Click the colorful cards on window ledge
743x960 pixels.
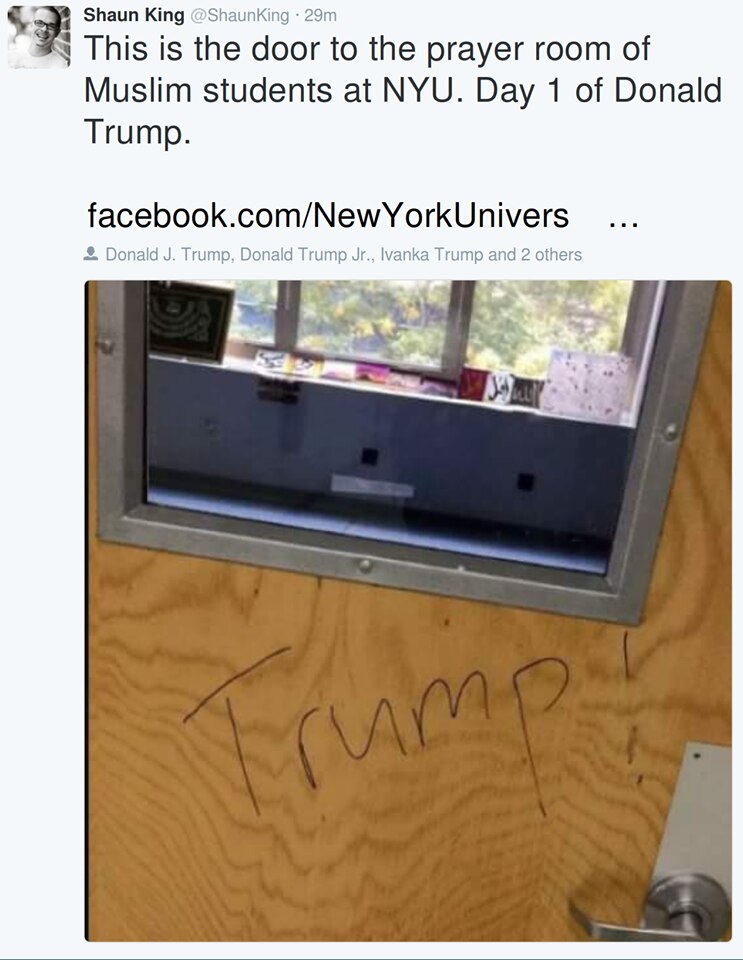coord(398,375)
